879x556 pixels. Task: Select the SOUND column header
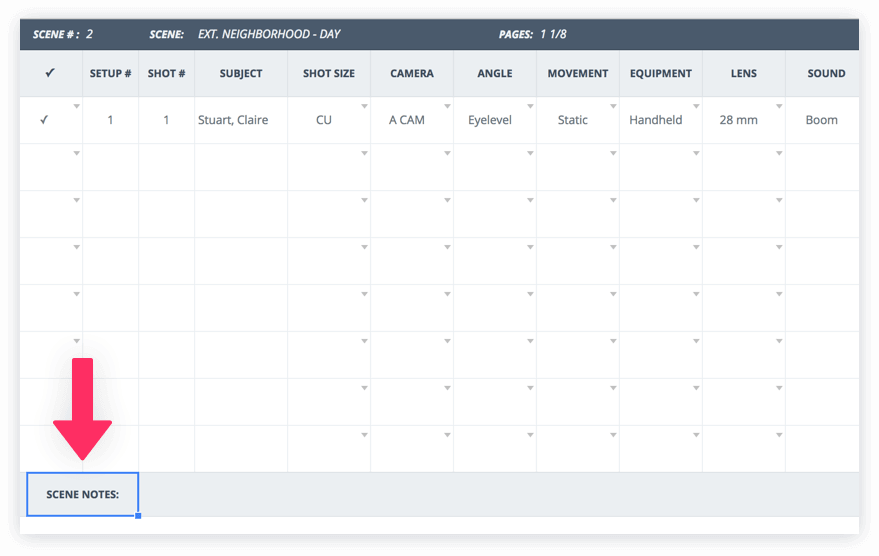point(822,73)
